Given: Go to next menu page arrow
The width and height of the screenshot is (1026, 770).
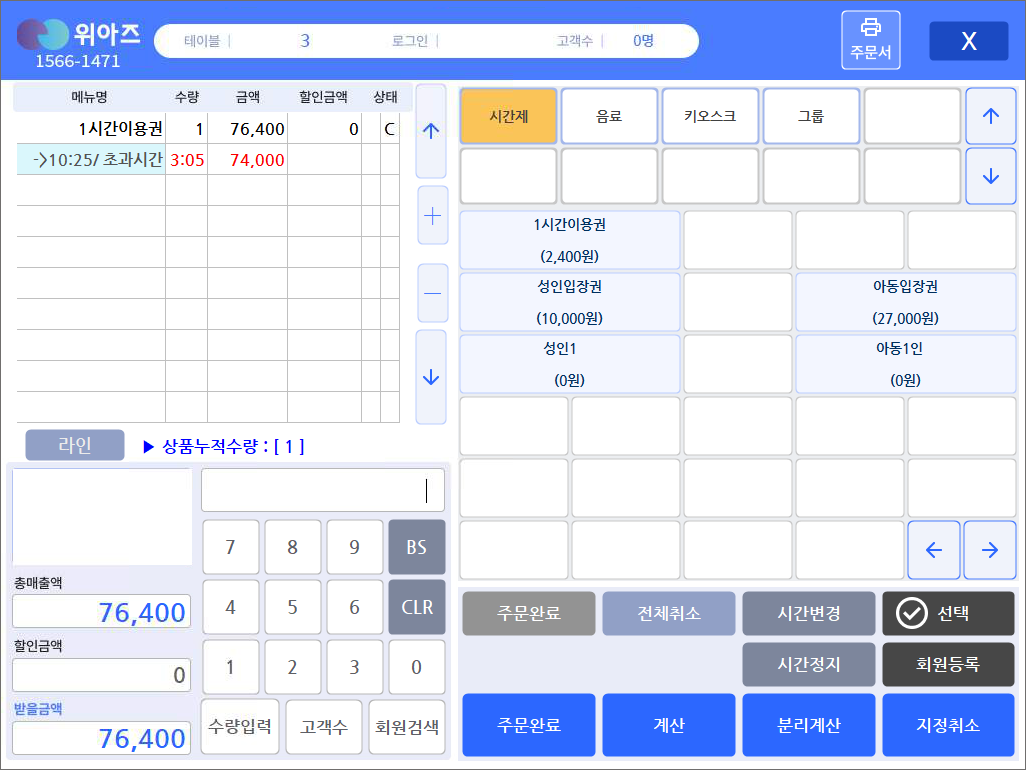Looking at the screenshot, I should pyautogui.click(x=990, y=549).
